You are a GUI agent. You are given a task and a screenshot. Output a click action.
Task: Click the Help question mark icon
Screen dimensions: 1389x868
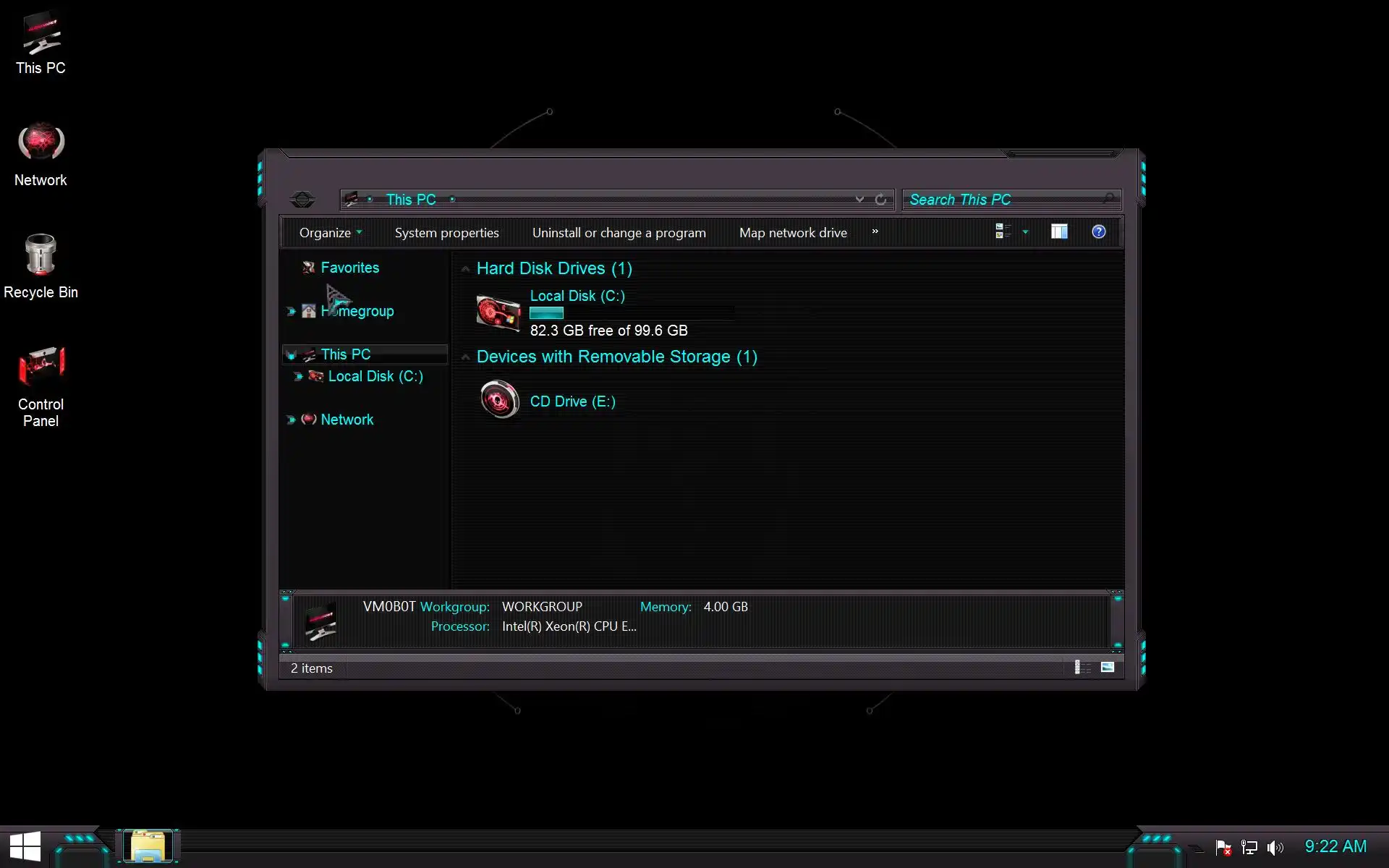[x=1098, y=231]
